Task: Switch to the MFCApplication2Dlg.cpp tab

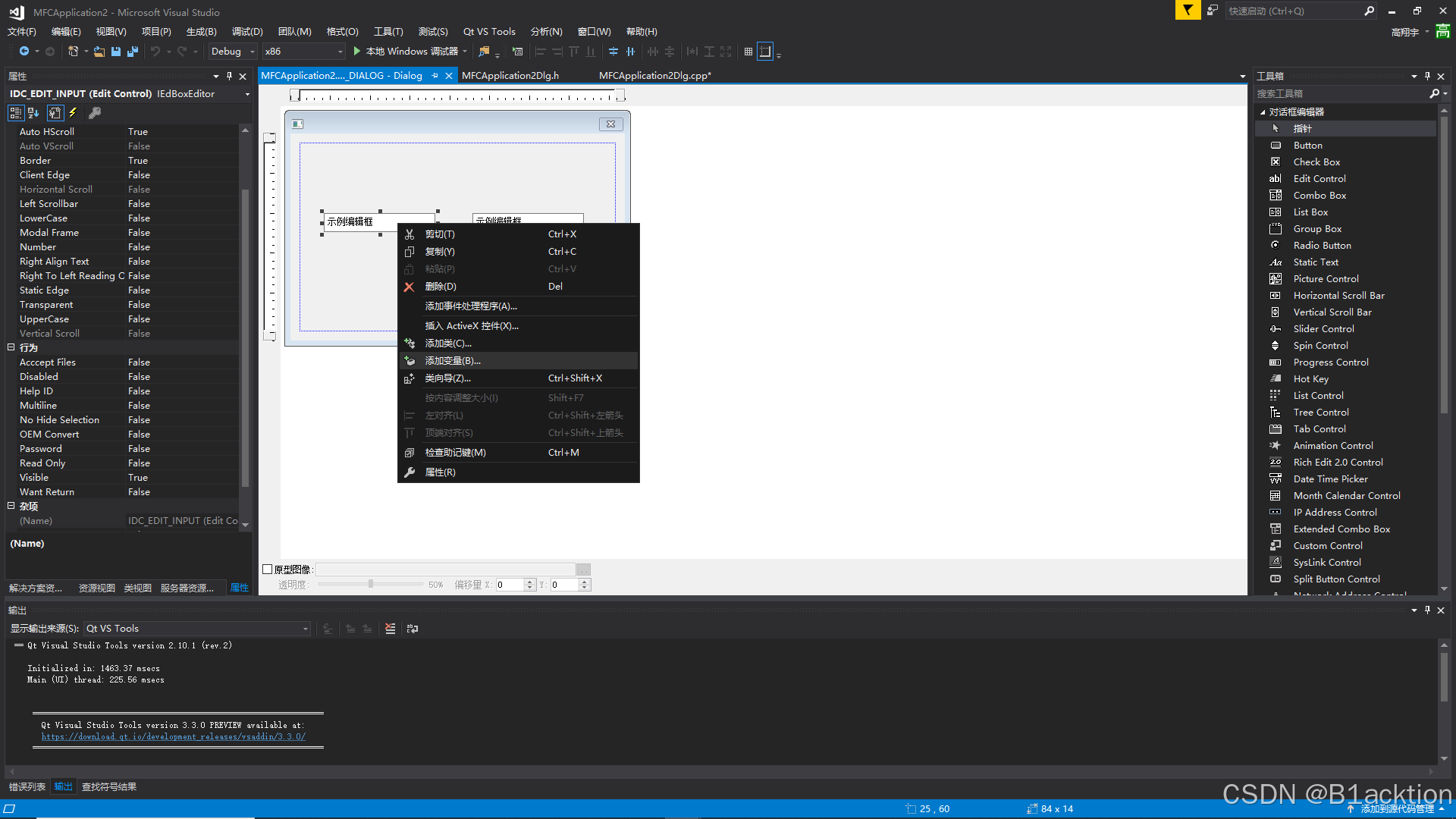Action: point(654,75)
